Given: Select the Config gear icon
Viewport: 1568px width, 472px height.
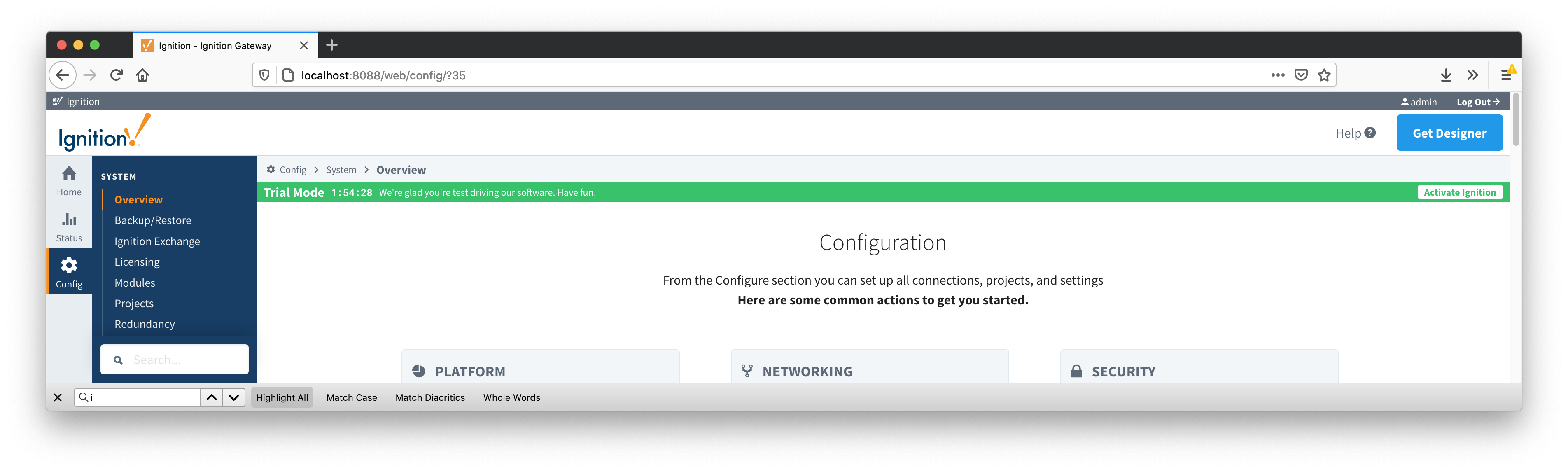Looking at the screenshot, I should pos(69,265).
